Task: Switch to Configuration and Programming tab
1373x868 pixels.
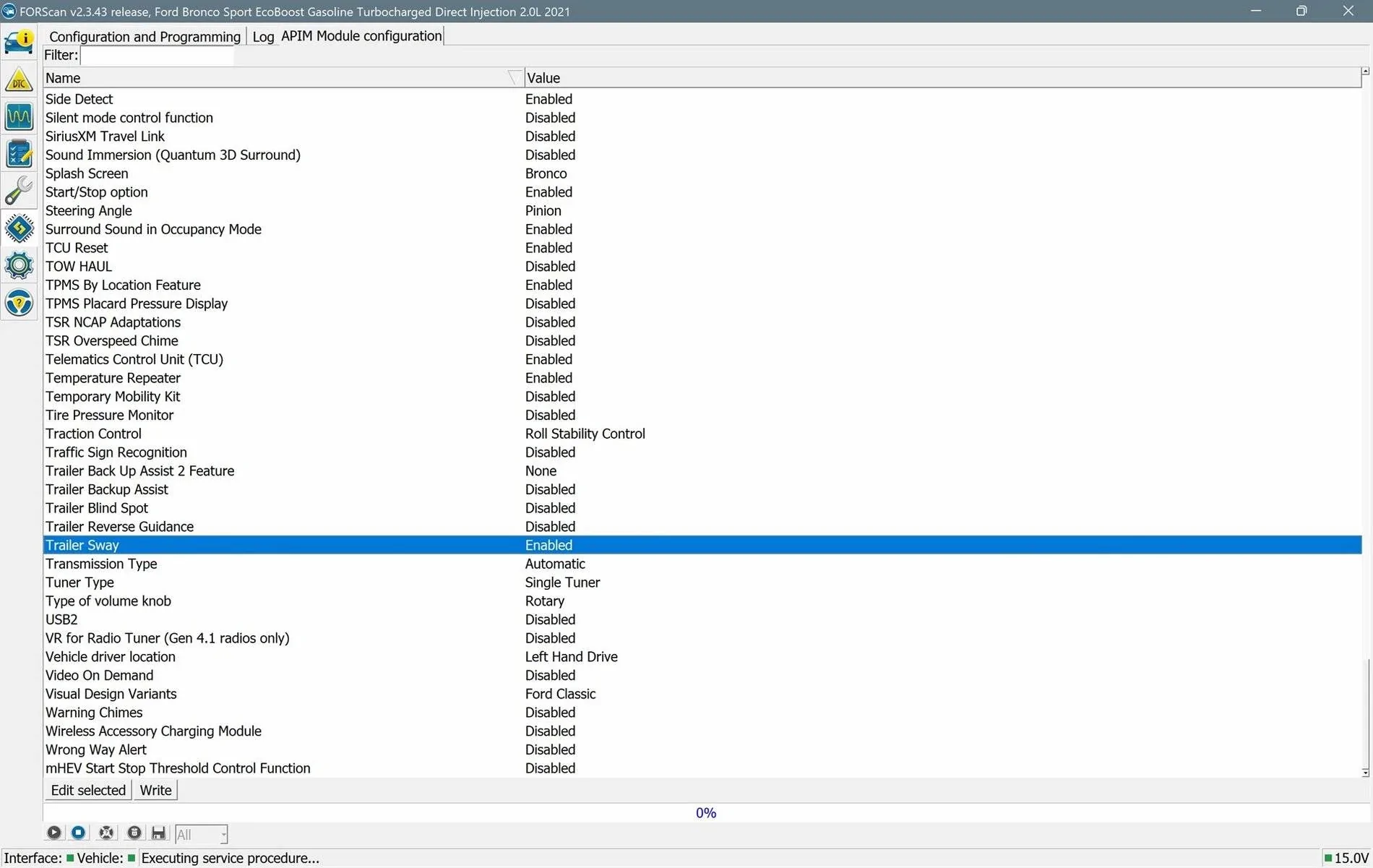Action: [145, 36]
